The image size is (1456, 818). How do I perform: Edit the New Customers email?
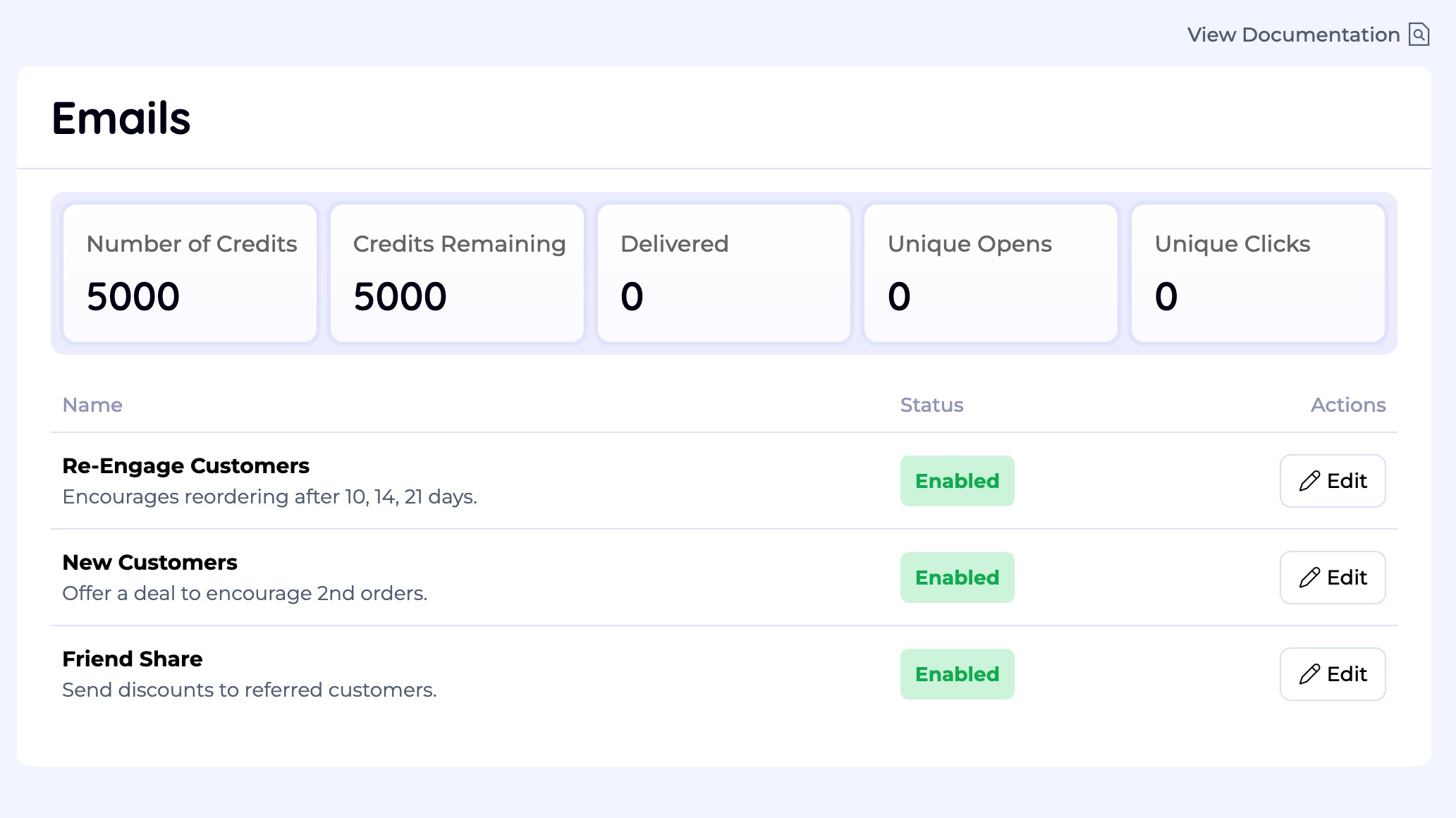click(x=1333, y=578)
